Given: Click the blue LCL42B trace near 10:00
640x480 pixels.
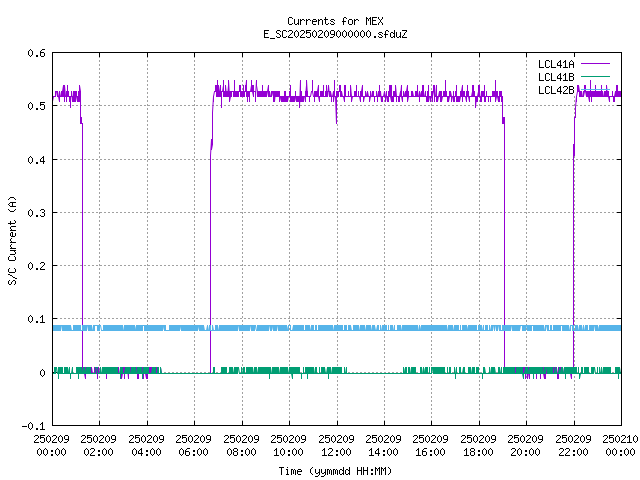Looking at the screenshot, I should tap(290, 328).
